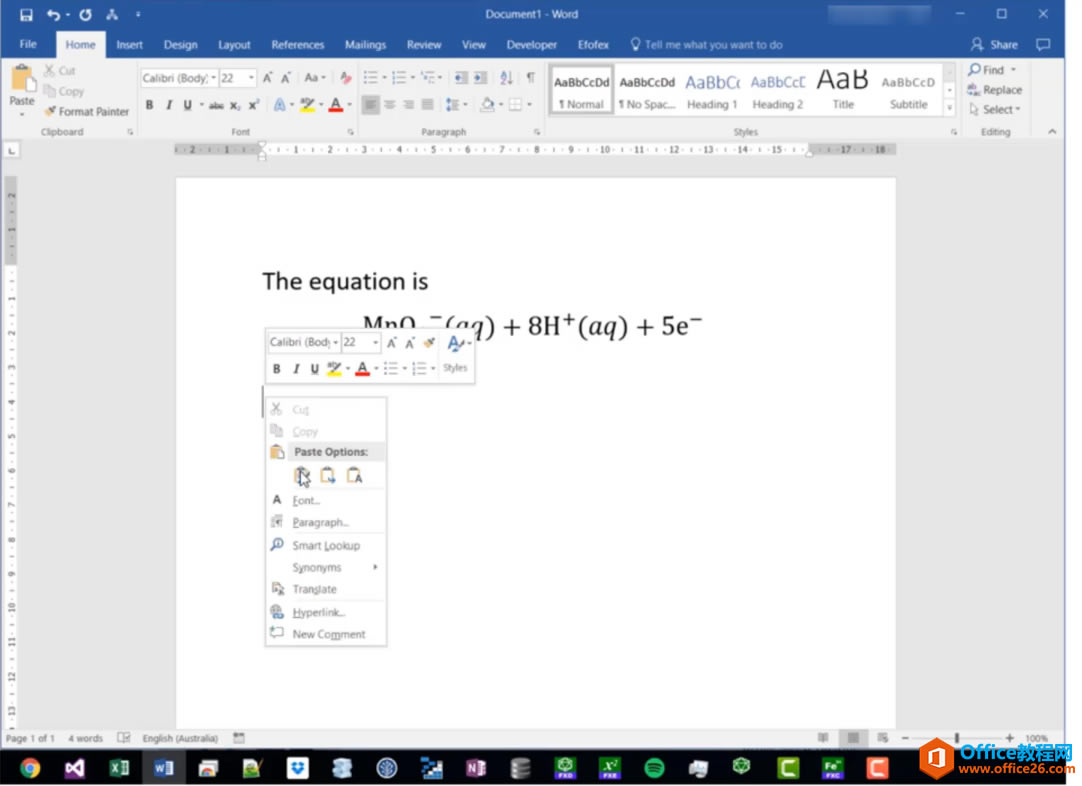Toggle Bold on the mini toolbar

tap(277, 369)
